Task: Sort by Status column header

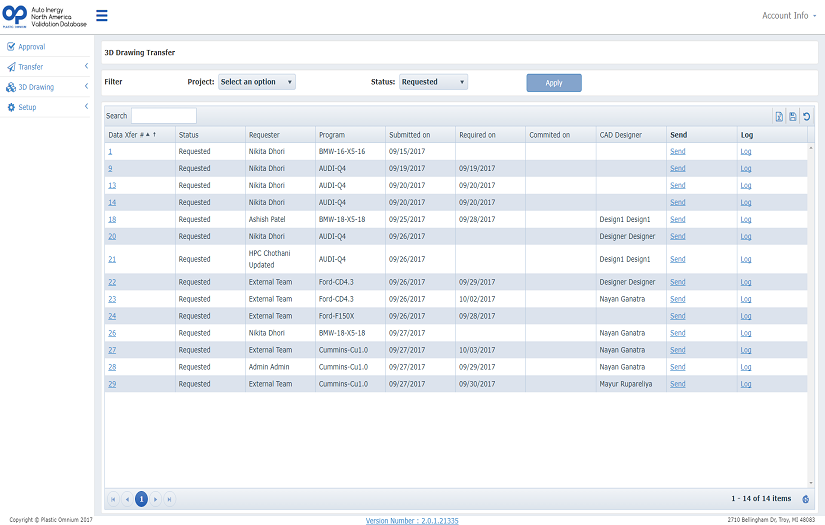Action: [x=210, y=135]
